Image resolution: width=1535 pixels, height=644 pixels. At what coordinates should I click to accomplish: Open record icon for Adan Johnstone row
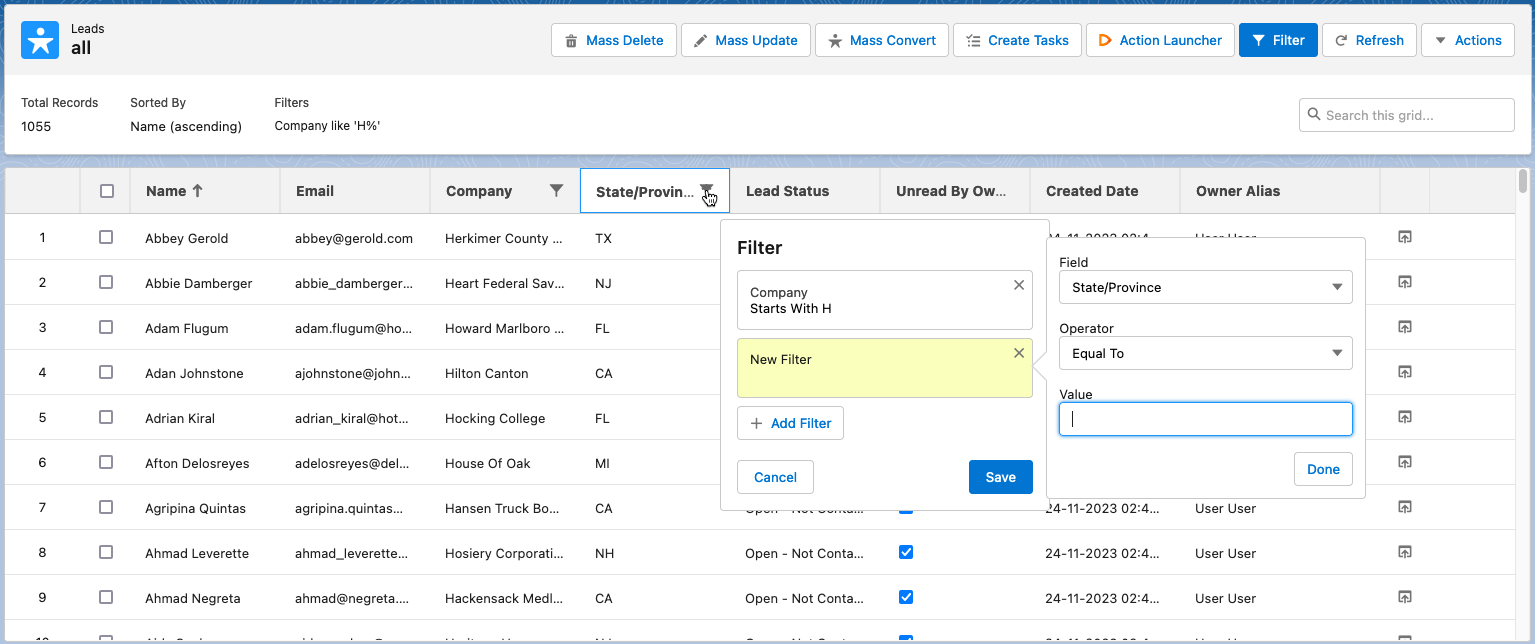pyautogui.click(x=1404, y=372)
